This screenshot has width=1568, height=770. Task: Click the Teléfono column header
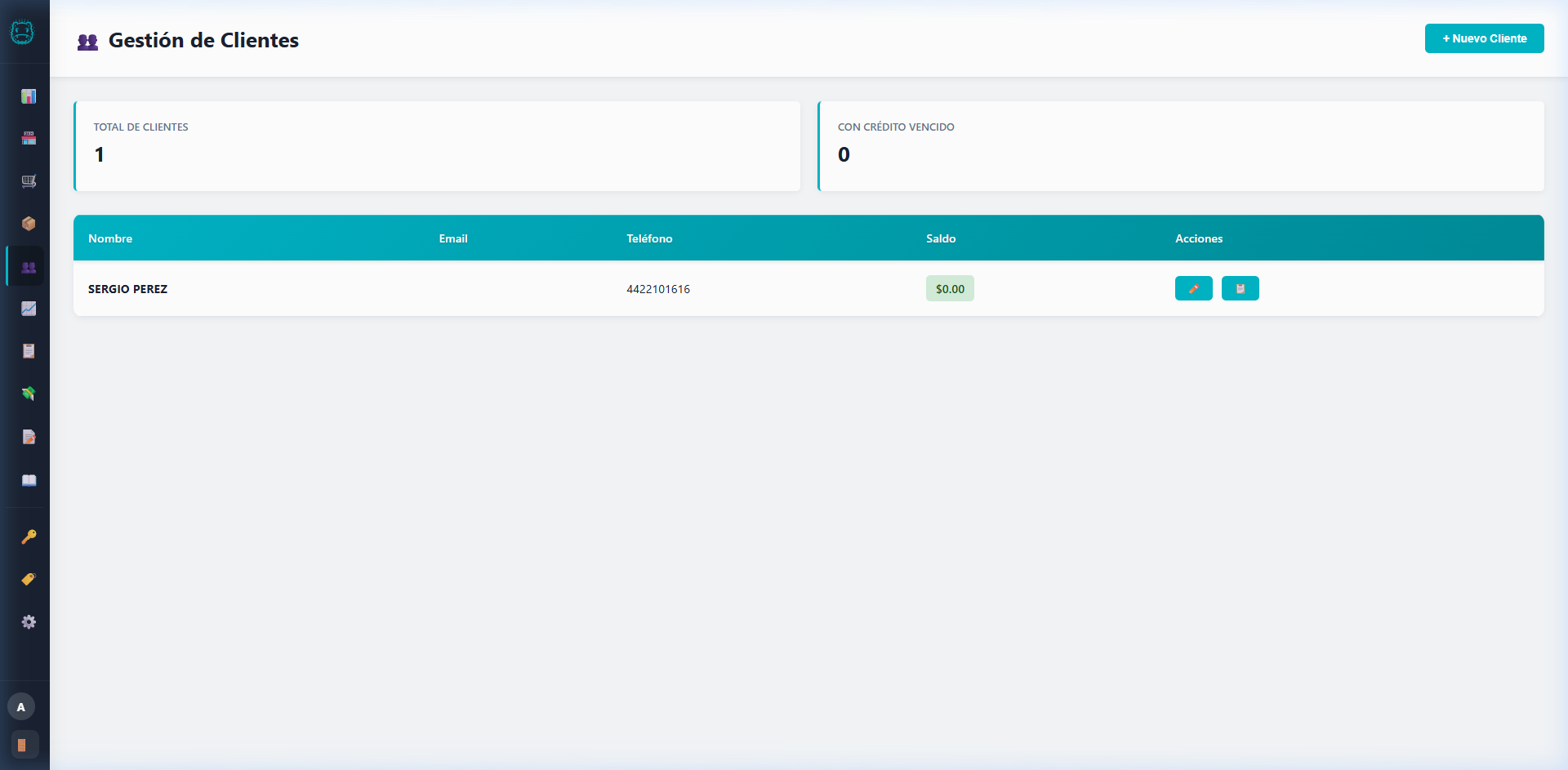[x=649, y=238]
